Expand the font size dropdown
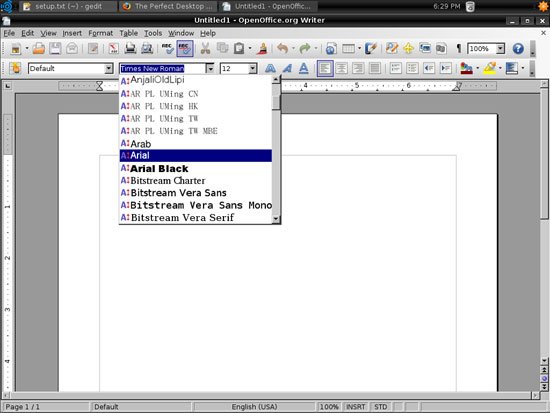Screen dimensions: 550x413 (253, 68)
